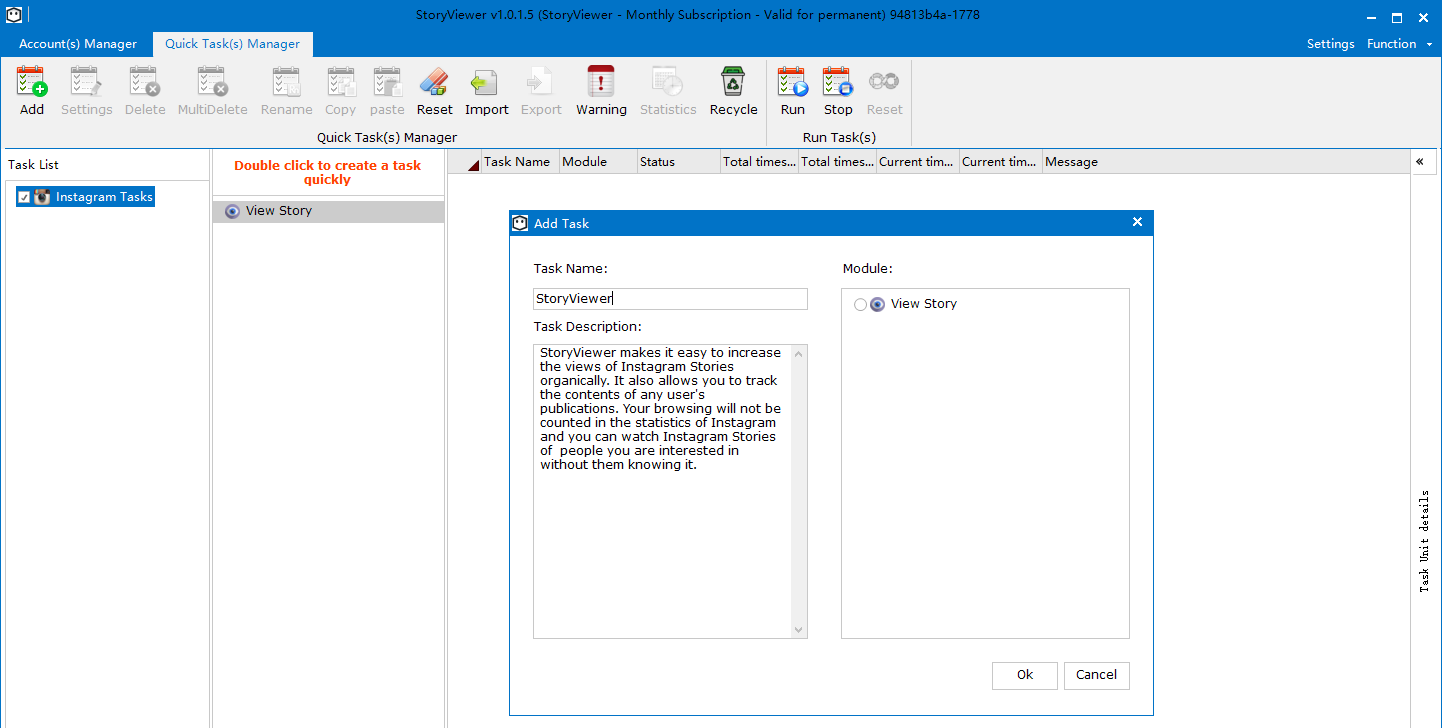The height and width of the screenshot is (728, 1442).
Task: Click the Add Task dialog logo icon
Action: (x=520, y=223)
